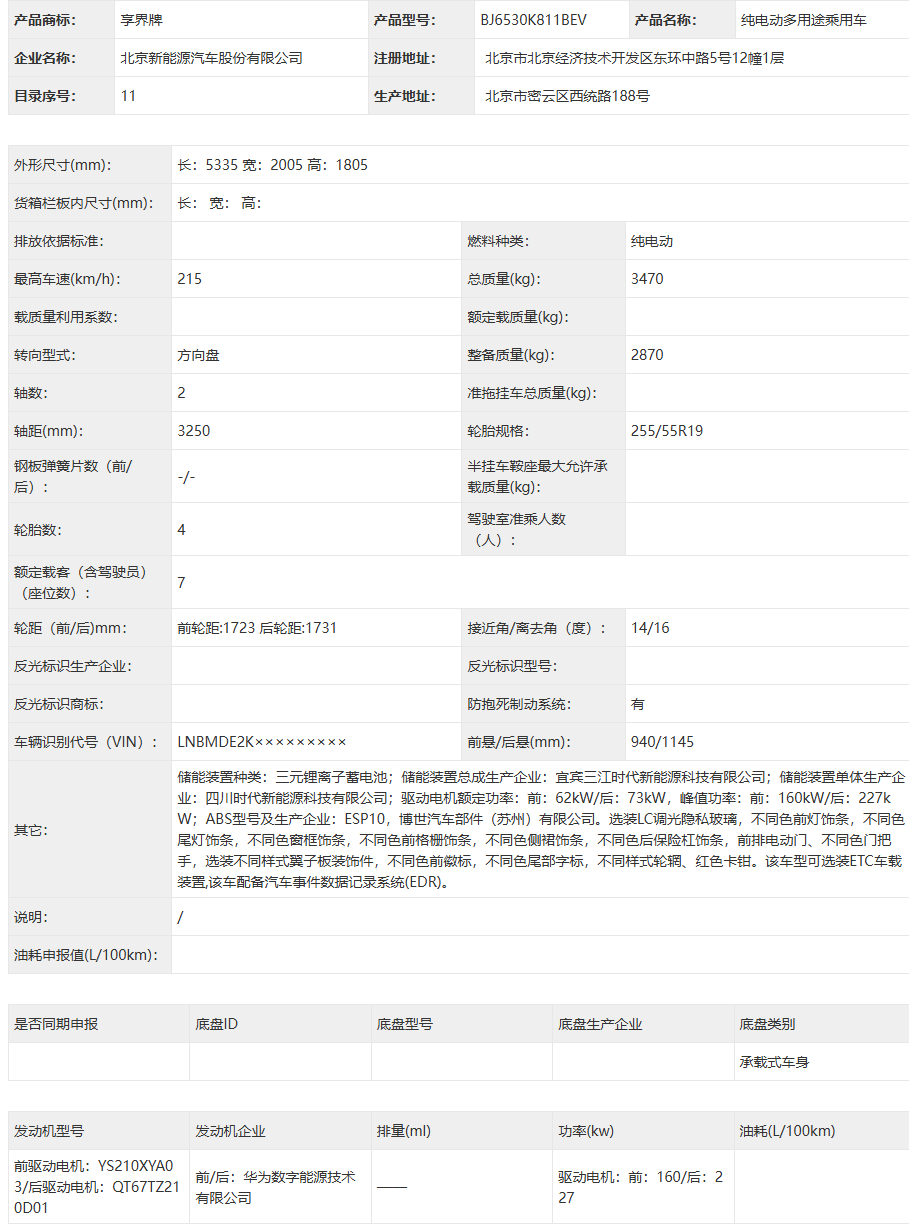Screen dimensions: 909x1224
Task: Click chassis category 承载式车身
Action: tap(774, 1062)
